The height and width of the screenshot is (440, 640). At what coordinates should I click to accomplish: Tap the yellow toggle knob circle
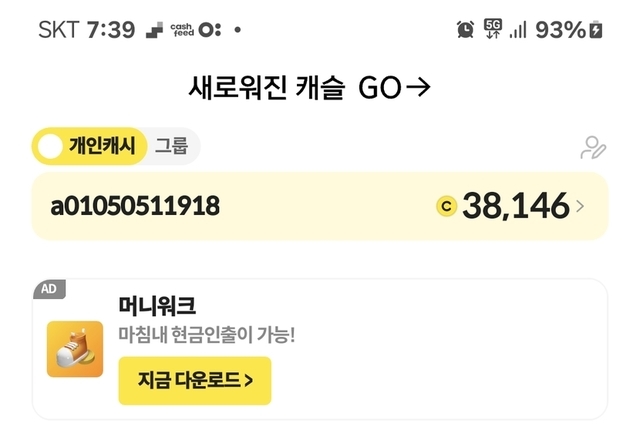pyautogui.click(x=50, y=147)
